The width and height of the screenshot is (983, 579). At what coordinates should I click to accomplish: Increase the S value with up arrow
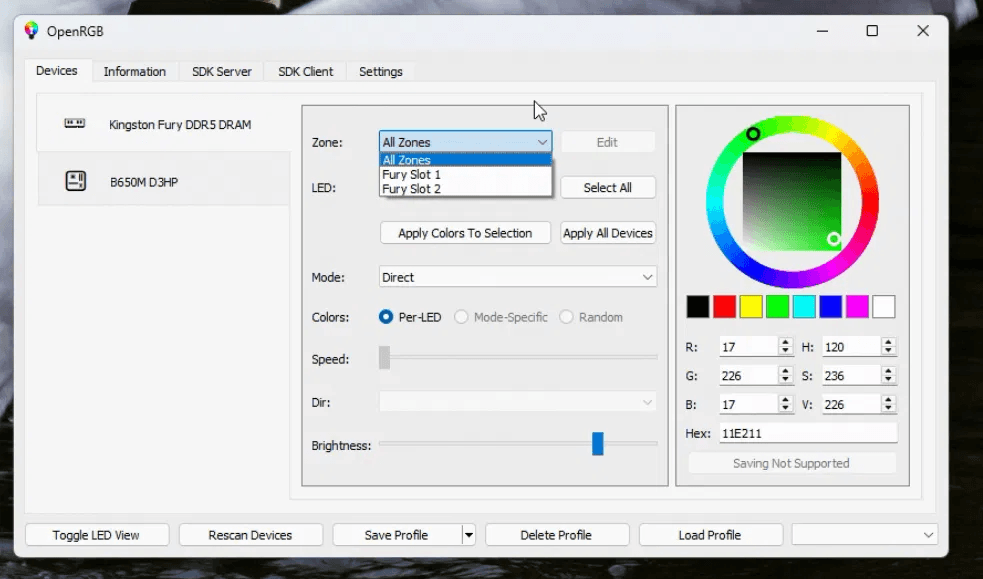pyautogui.click(x=888, y=371)
